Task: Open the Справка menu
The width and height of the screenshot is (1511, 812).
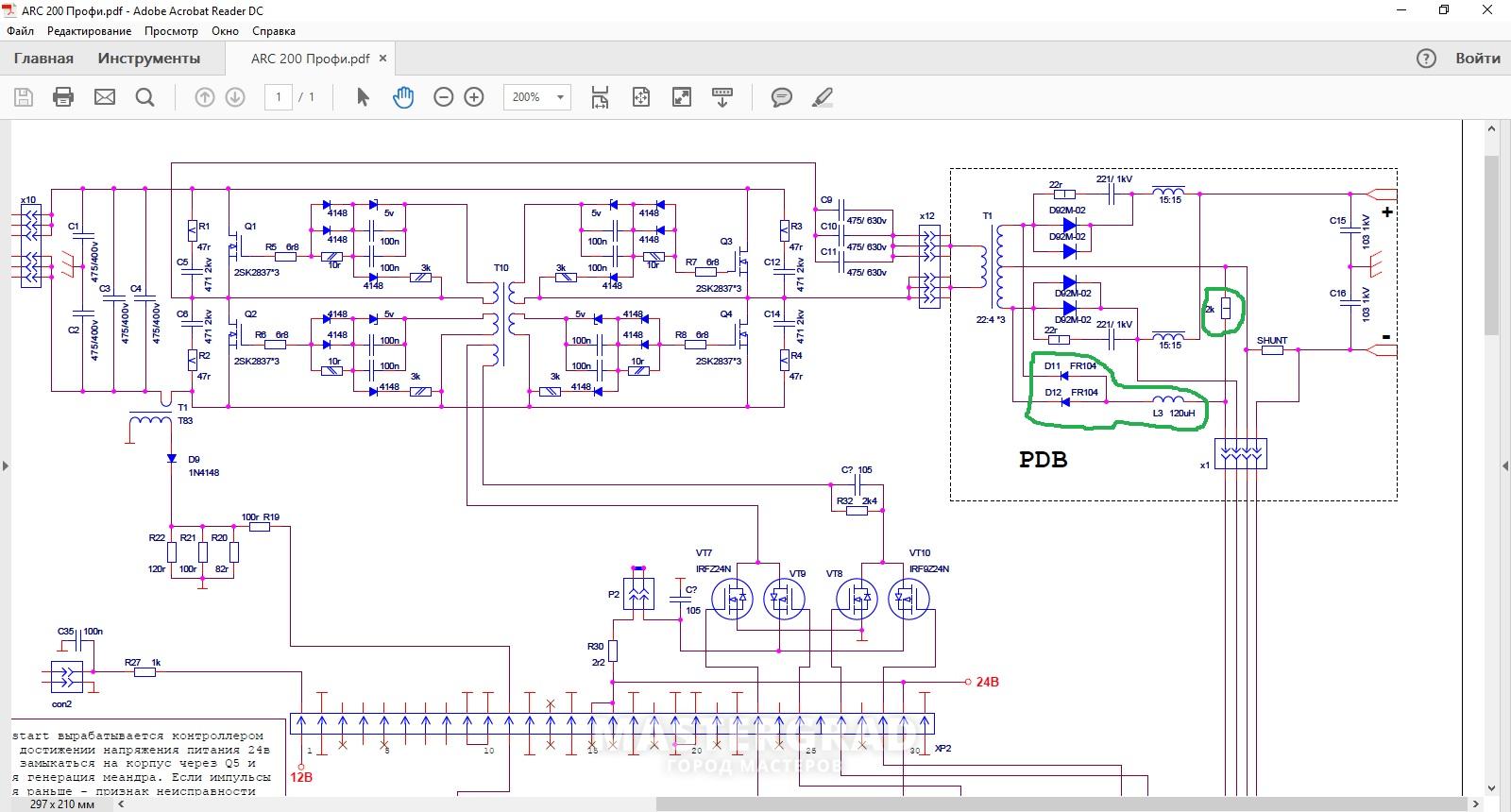Action: pyautogui.click(x=274, y=31)
